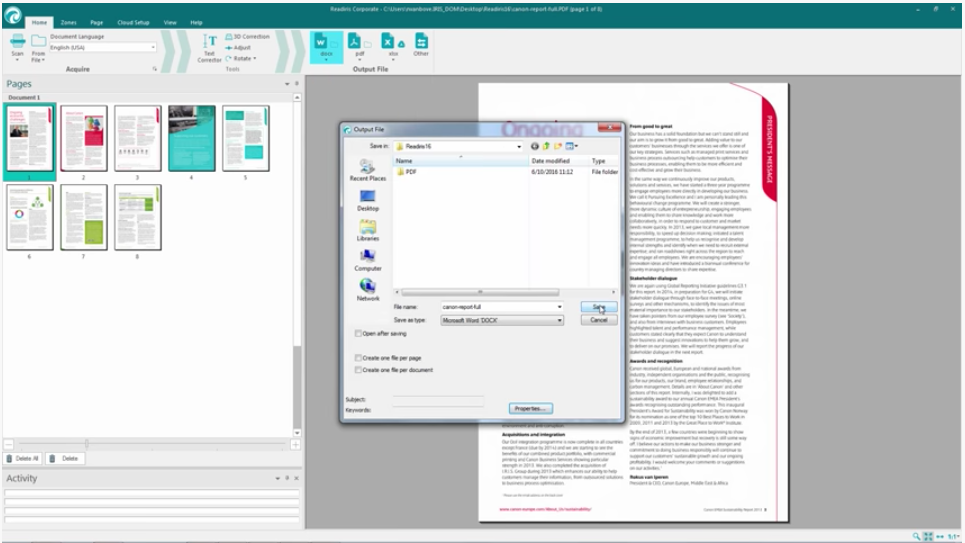Switch to the Zones tab
The width and height of the screenshot is (965, 543).
point(68,22)
